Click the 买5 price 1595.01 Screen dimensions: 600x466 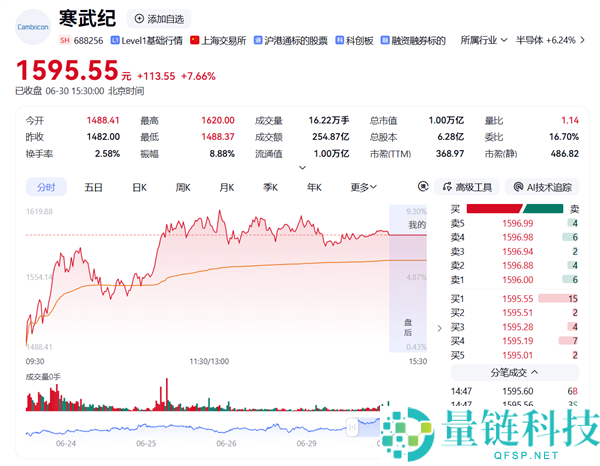point(518,355)
